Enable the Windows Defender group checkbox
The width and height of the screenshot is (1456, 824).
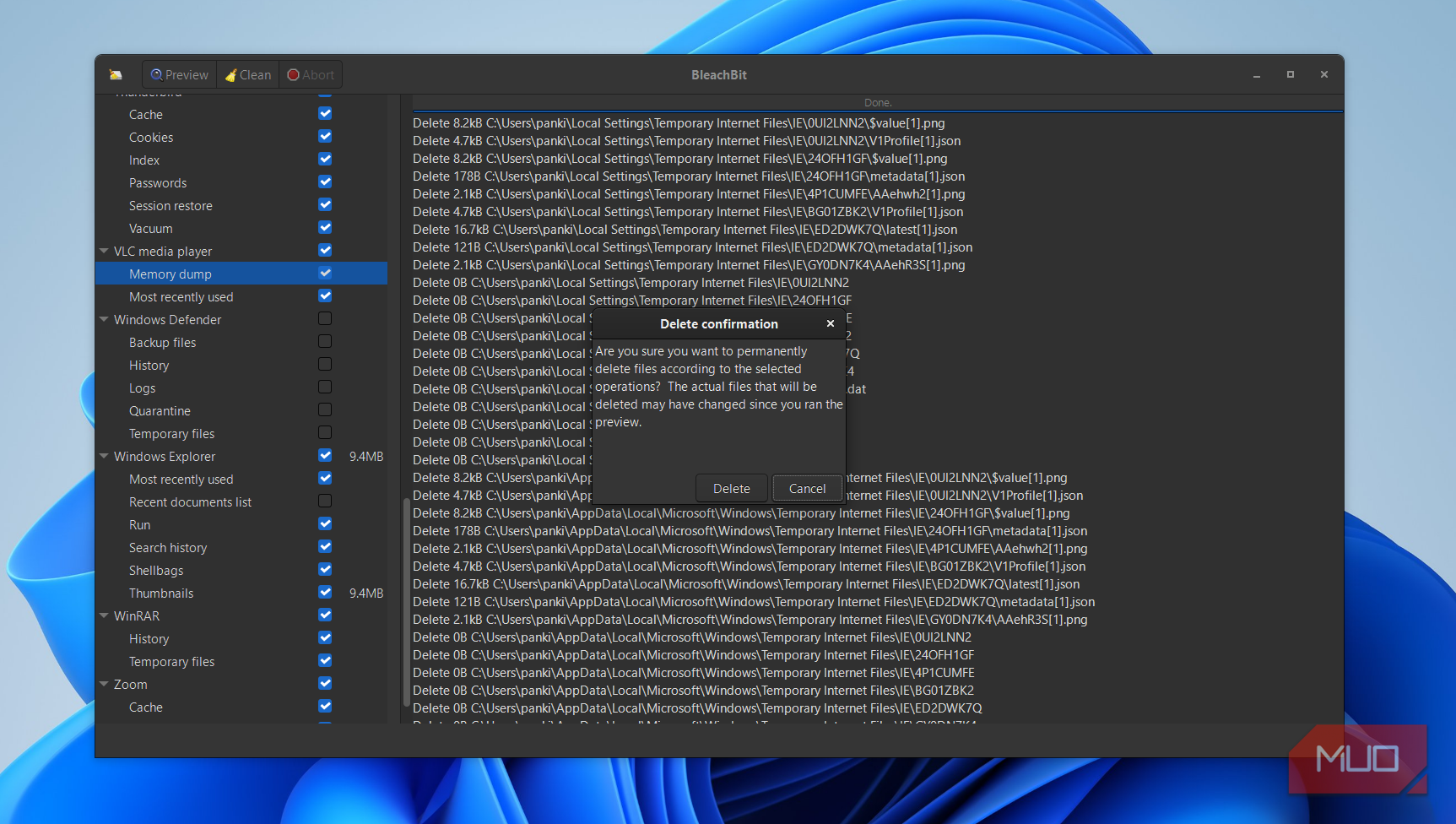[x=325, y=318]
